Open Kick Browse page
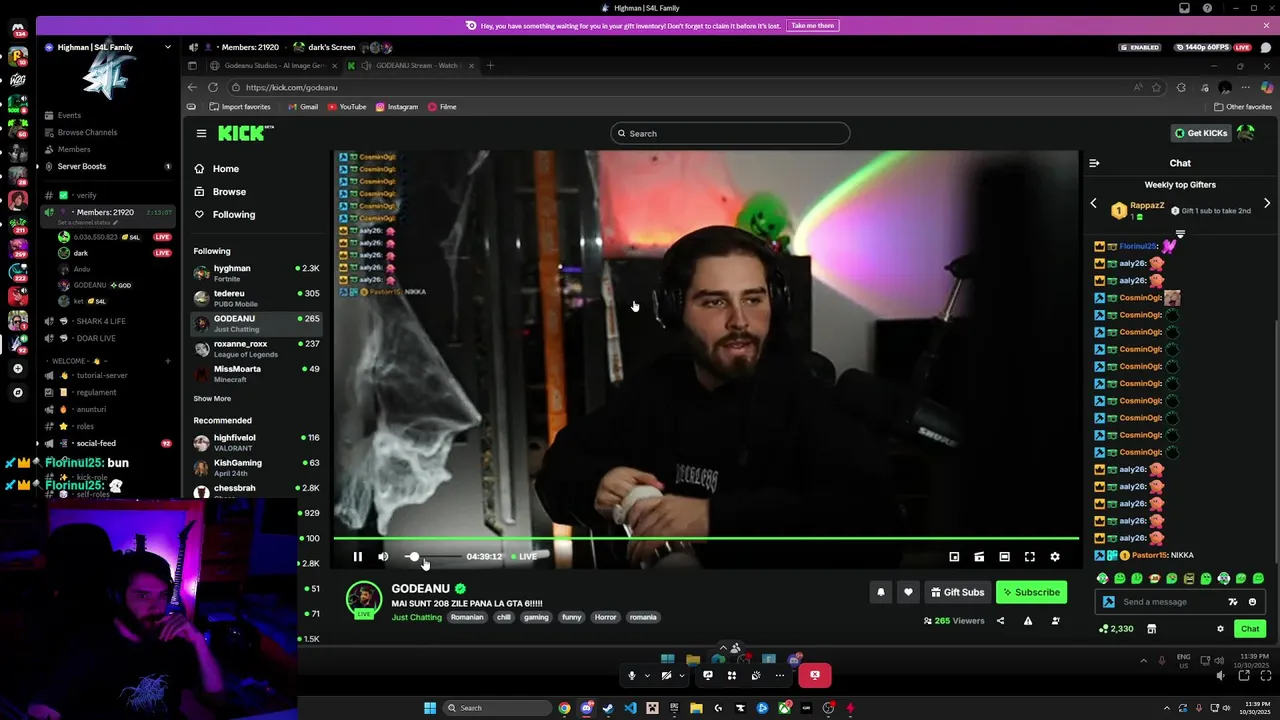 pos(220,192)
